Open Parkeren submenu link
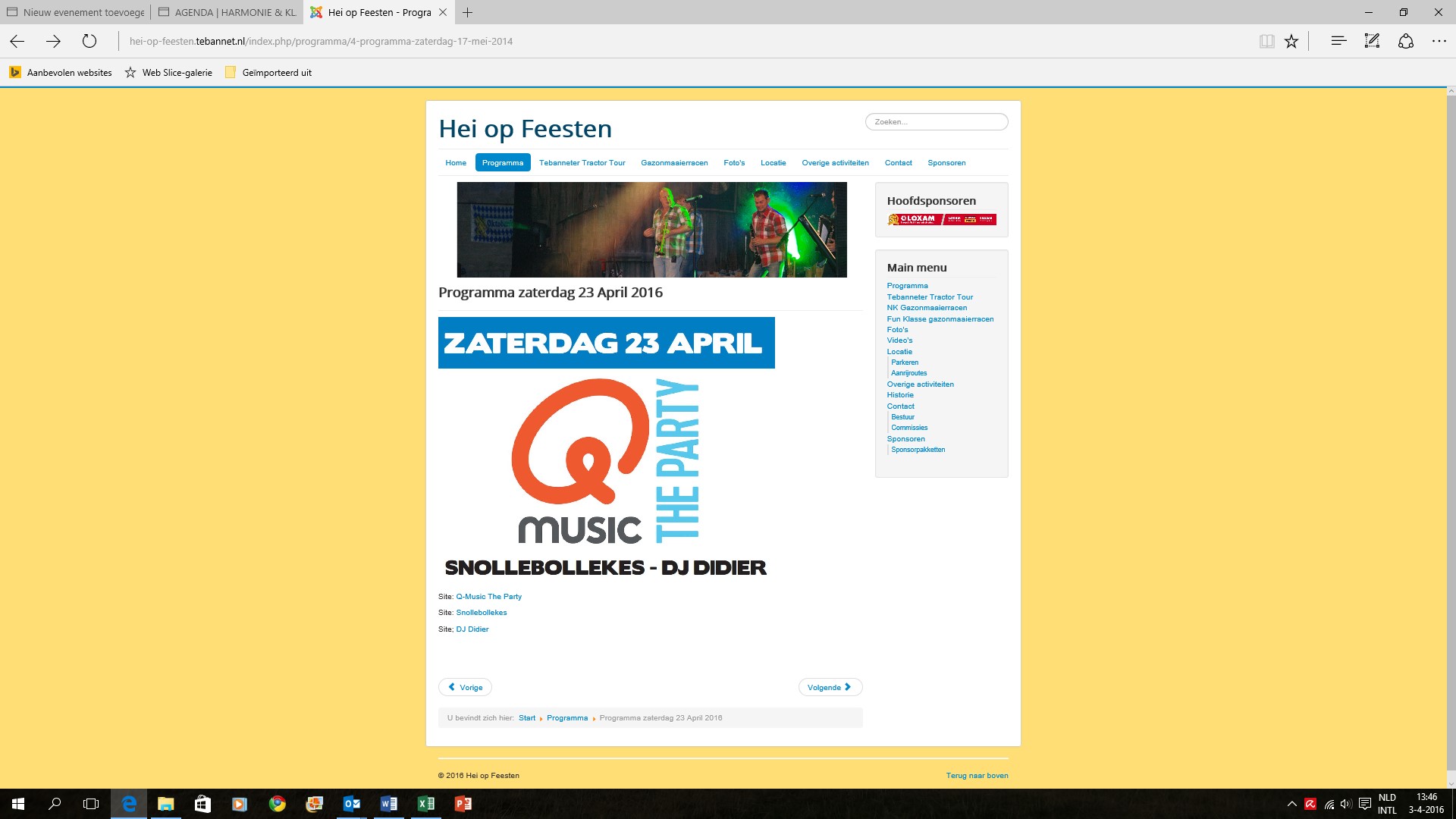Image resolution: width=1456 pixels, height=819 pixels. coord(905,362)
